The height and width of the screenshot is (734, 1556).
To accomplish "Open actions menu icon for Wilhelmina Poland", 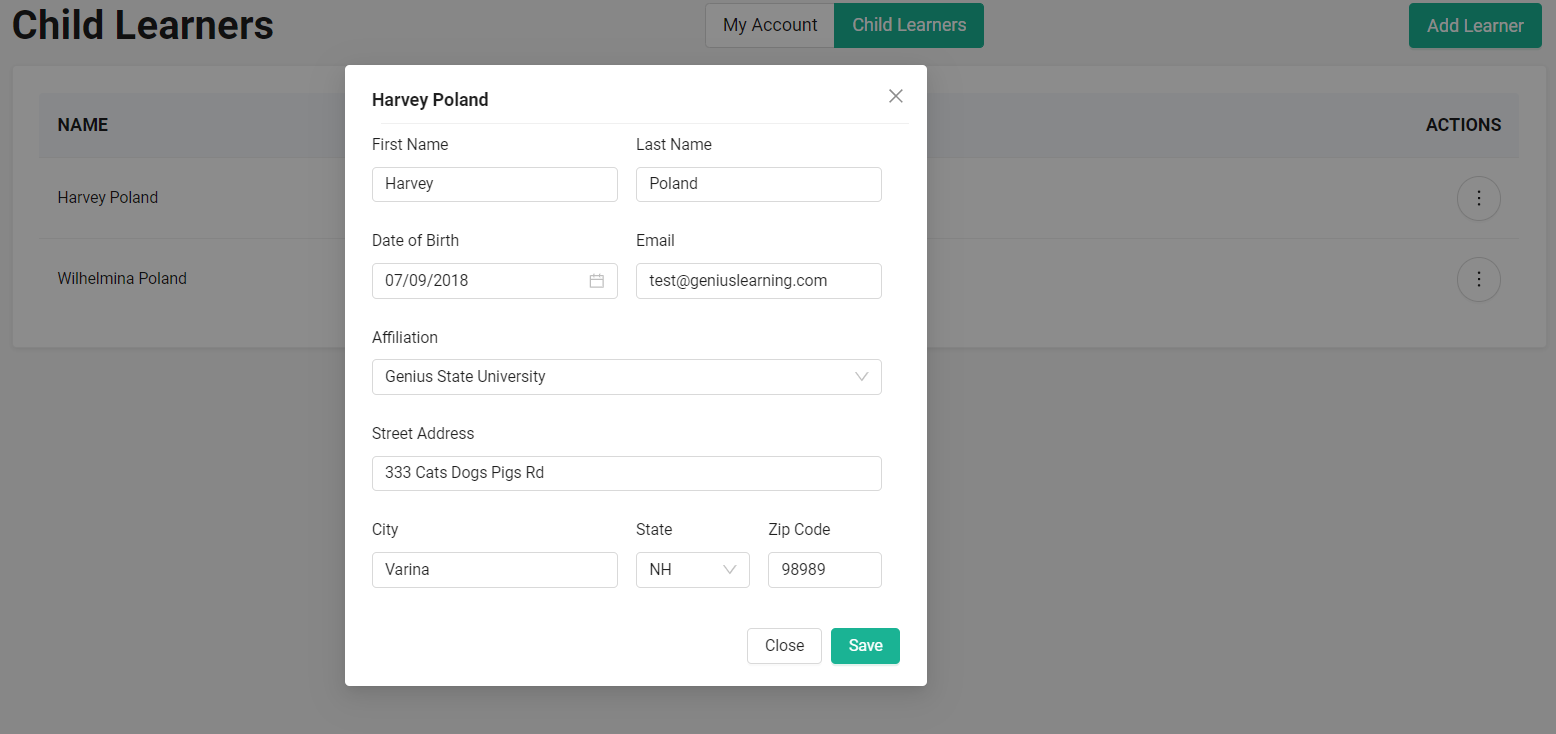I will point(1478,279).
